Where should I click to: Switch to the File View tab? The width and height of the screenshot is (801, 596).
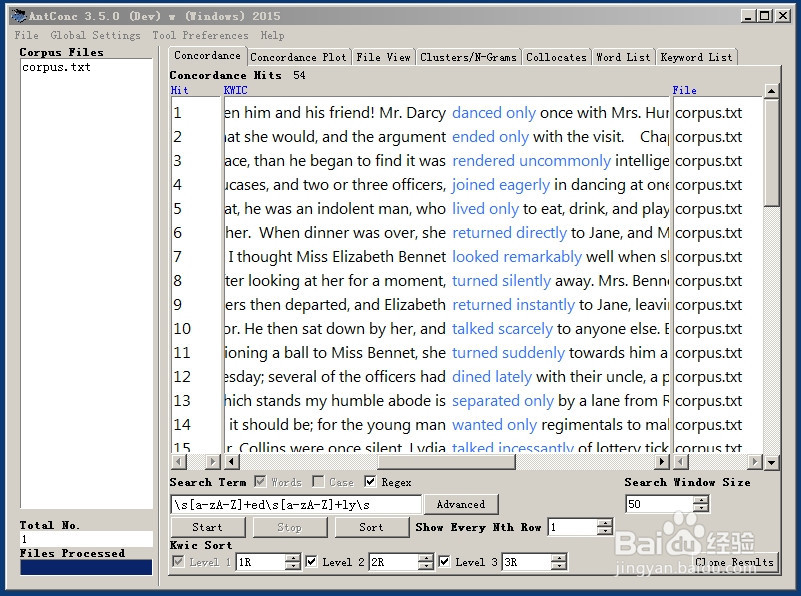click(x=383, y=57)
